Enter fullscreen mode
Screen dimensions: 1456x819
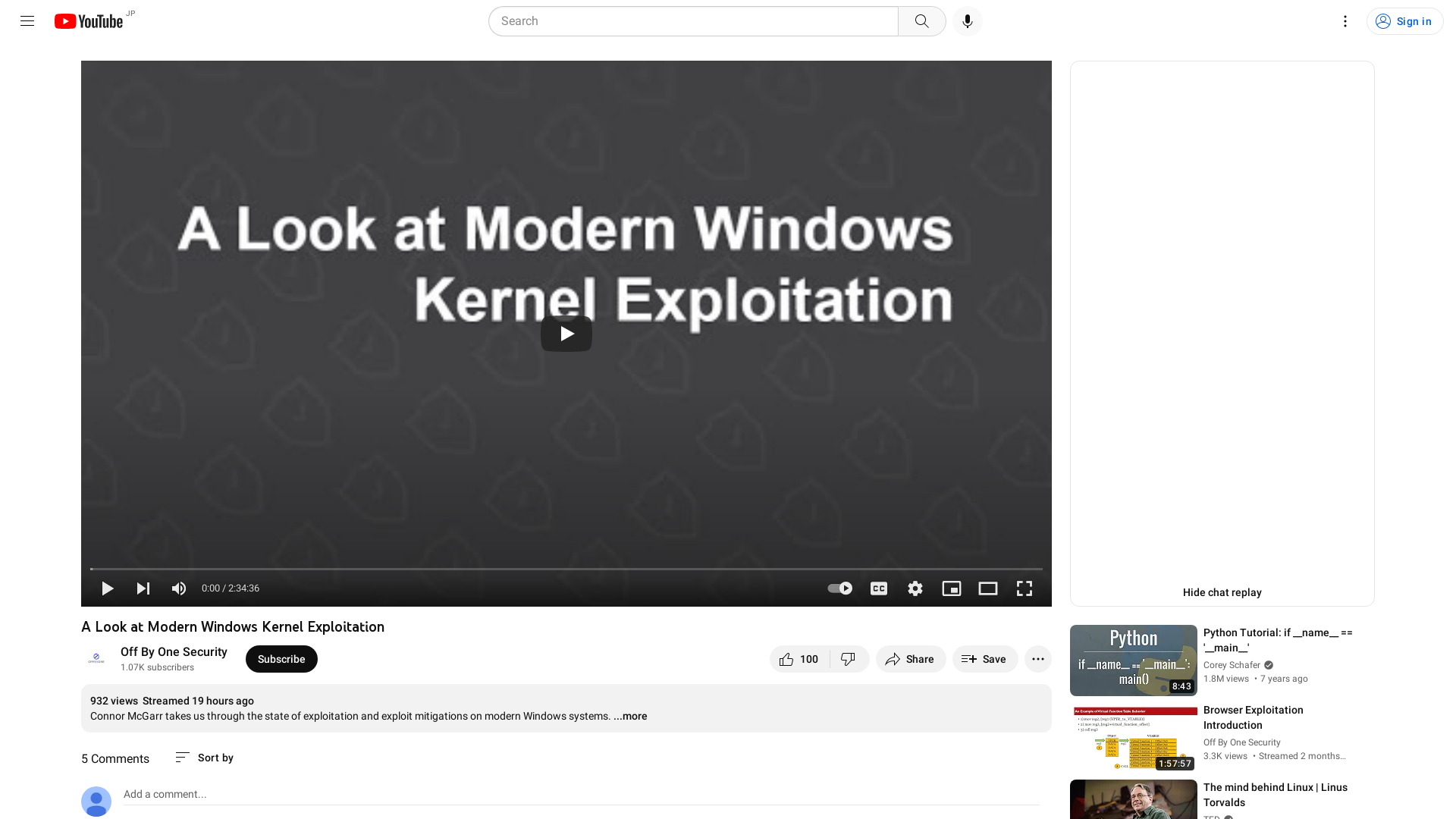point(1024,588)
